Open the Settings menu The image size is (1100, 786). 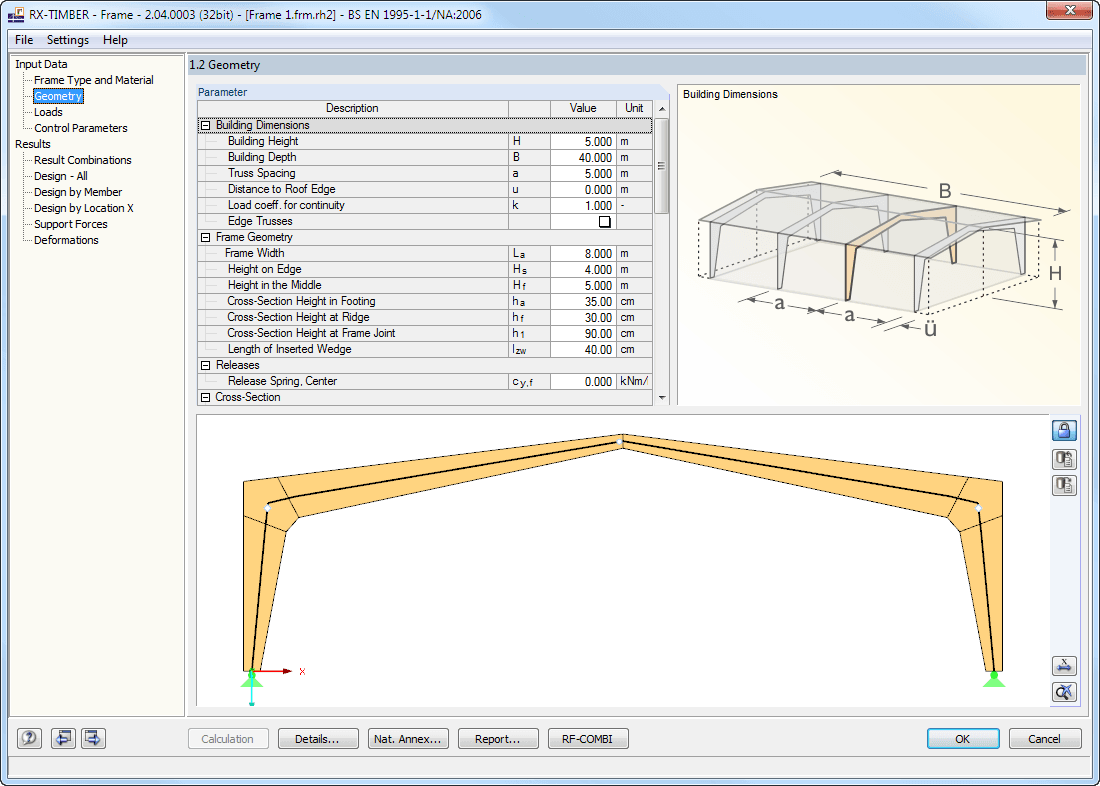click(68, 40)
